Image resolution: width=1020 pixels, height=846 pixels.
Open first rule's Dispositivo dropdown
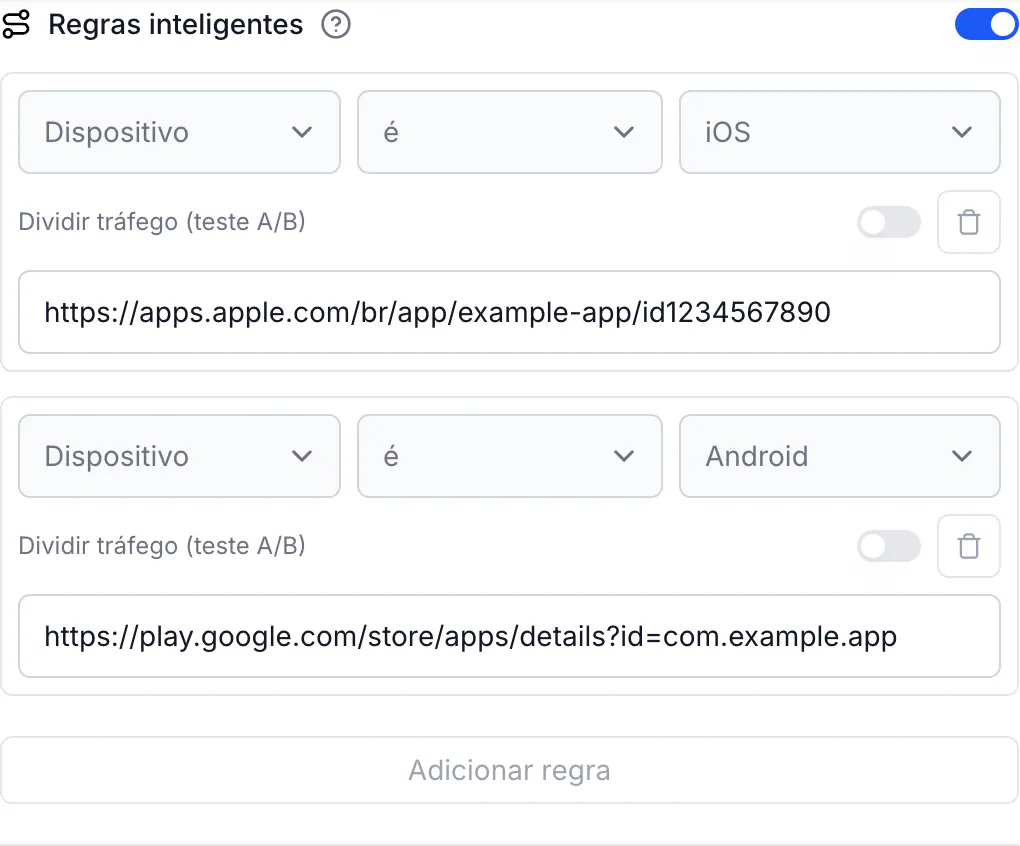(x=180, y=132)
